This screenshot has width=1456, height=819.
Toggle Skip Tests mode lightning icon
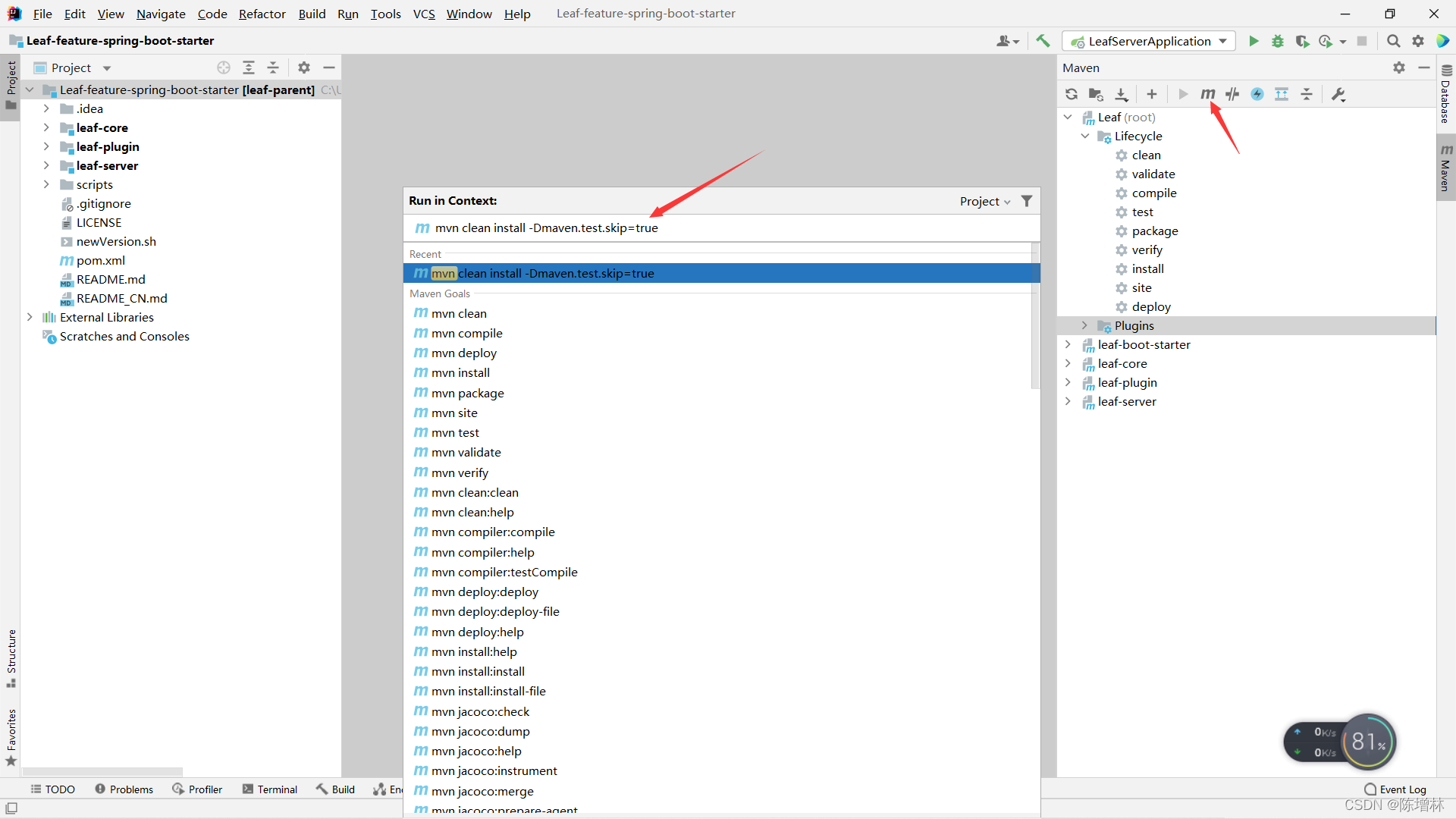(1257, 94)
